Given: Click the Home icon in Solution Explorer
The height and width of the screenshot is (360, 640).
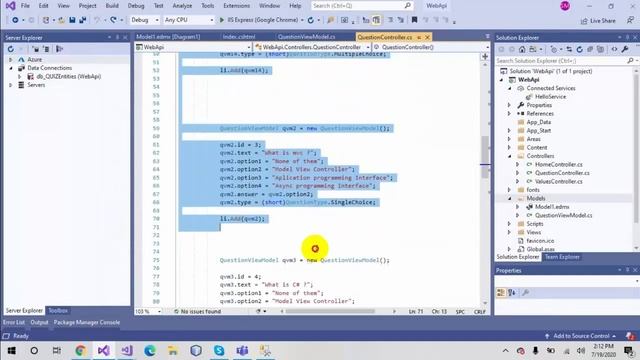Looking at the screenshot, I should (522, 49).
